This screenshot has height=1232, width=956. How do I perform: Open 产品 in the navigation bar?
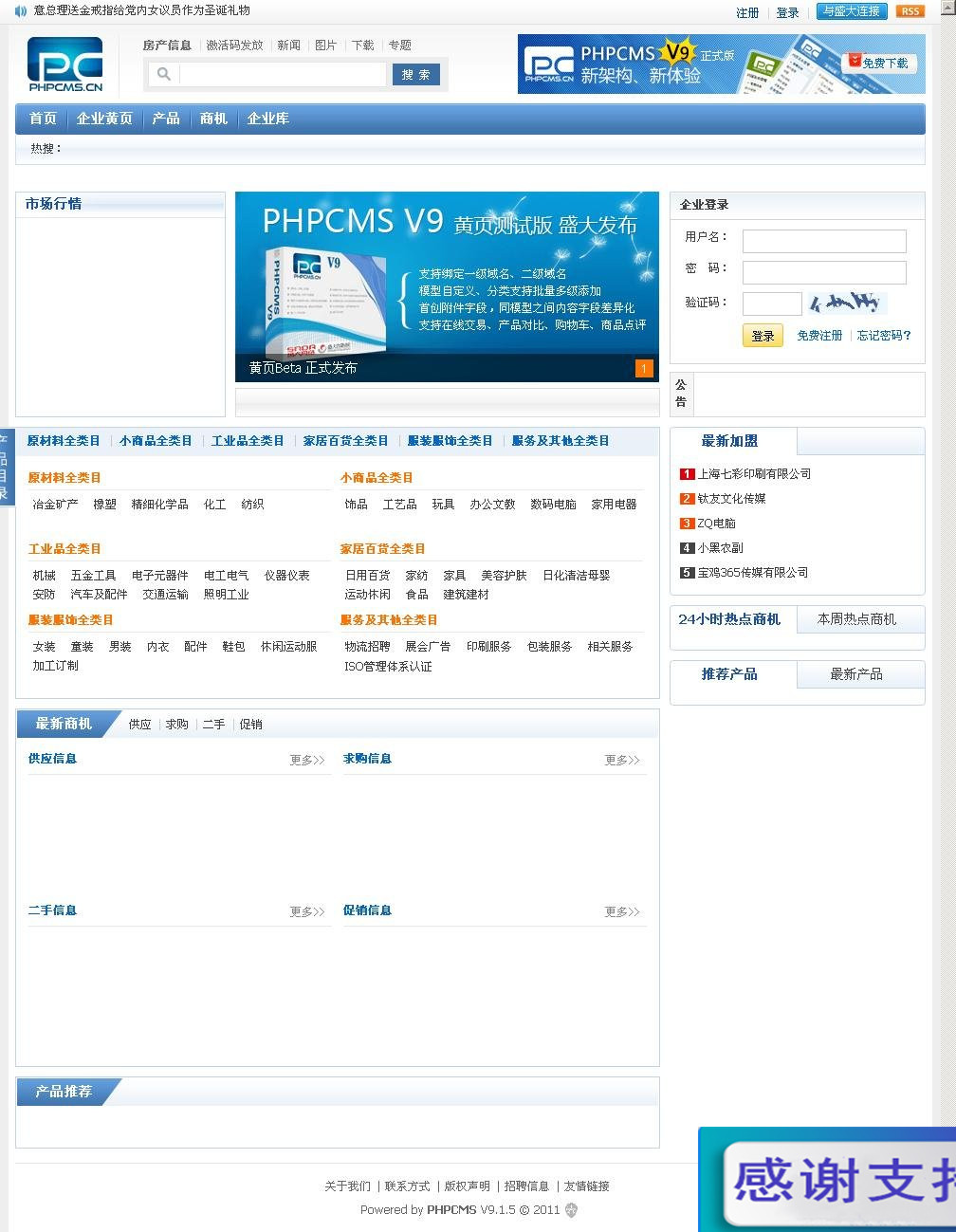[166, 119]
